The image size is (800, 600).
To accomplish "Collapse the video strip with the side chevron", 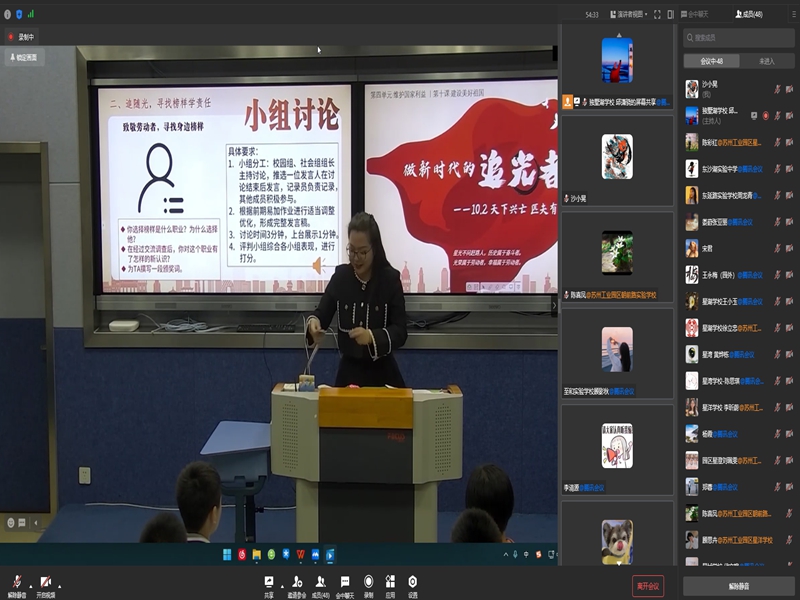I will tap(554, 306).
